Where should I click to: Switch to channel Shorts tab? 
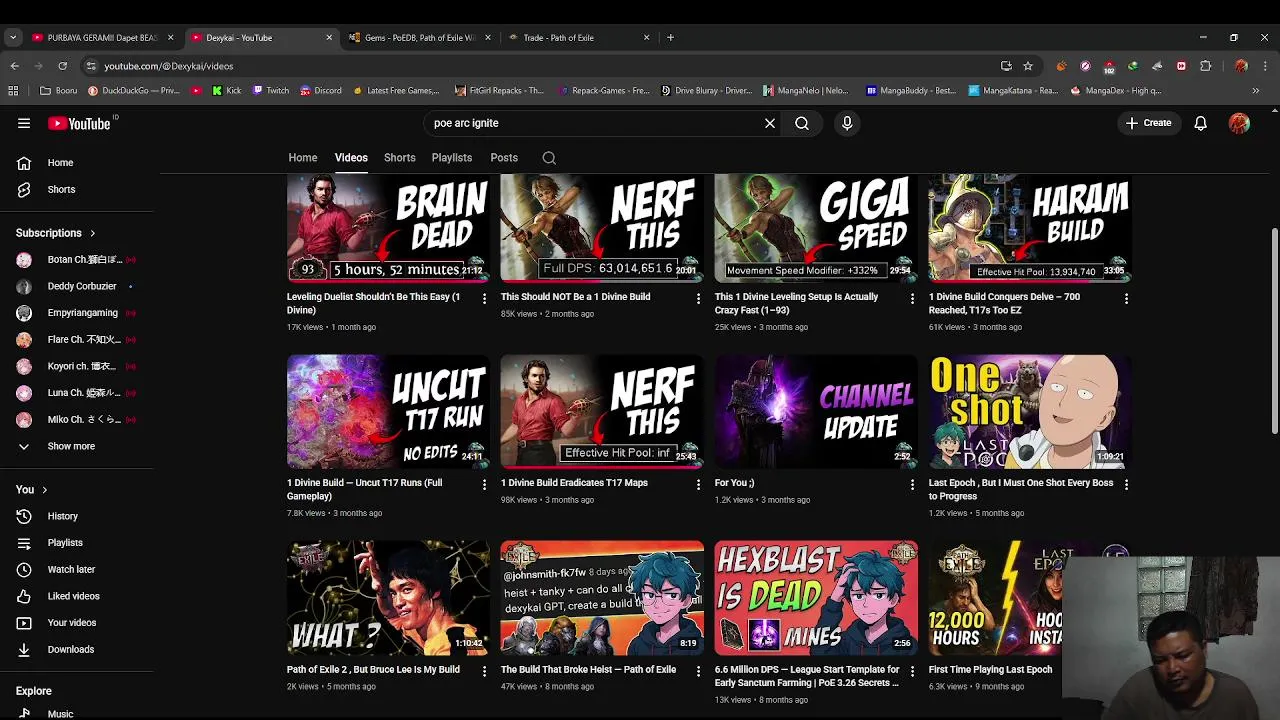400,157
